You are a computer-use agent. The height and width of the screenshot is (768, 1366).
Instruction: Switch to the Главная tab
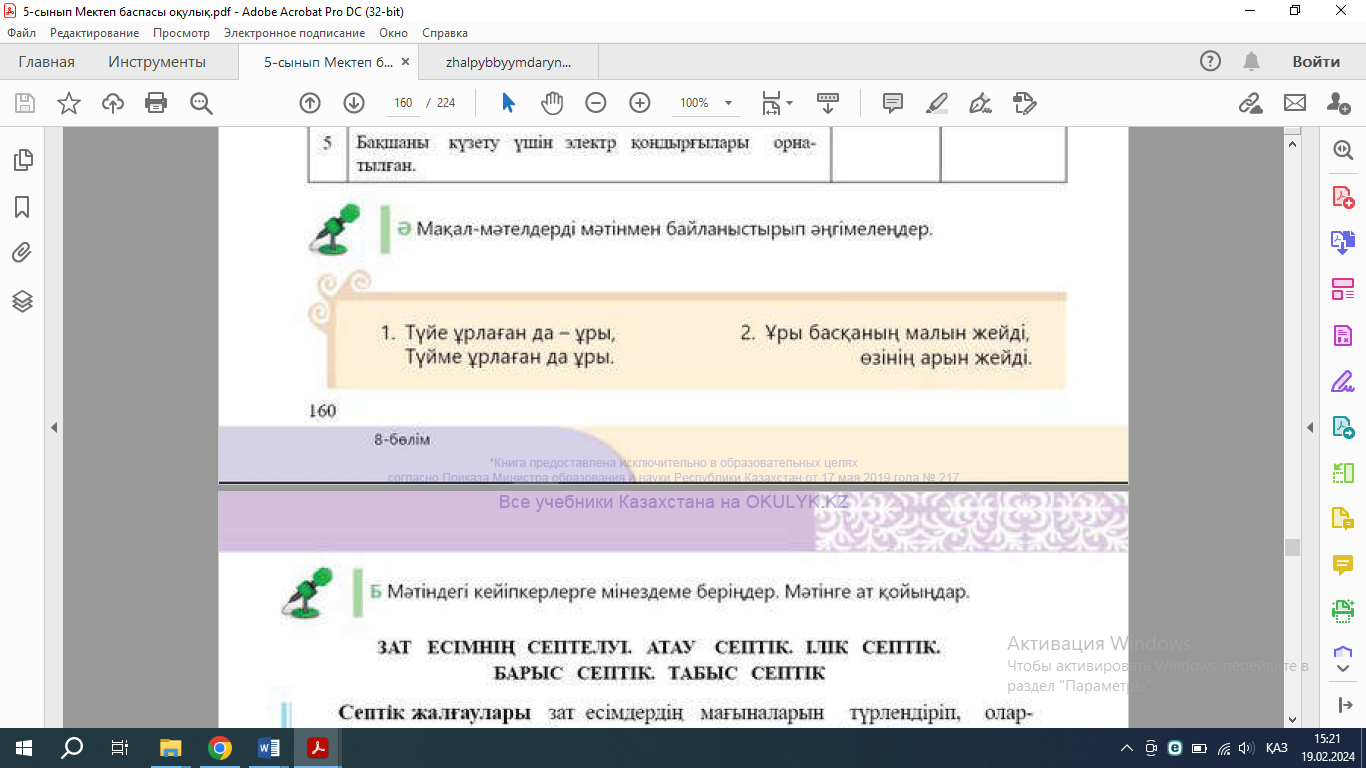(46, 62)
